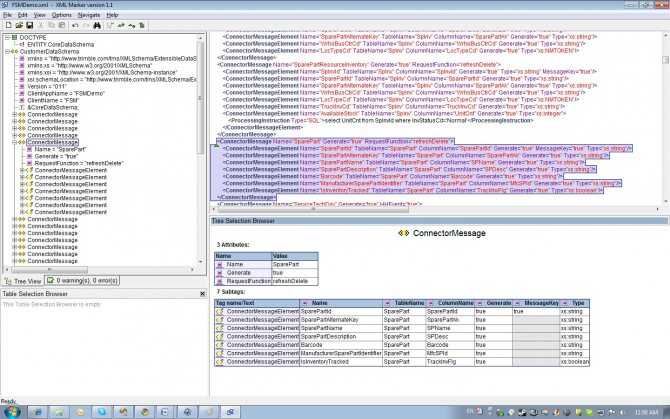
Task: Click the tree panel horizontal scrollbar
Action: 98,270
